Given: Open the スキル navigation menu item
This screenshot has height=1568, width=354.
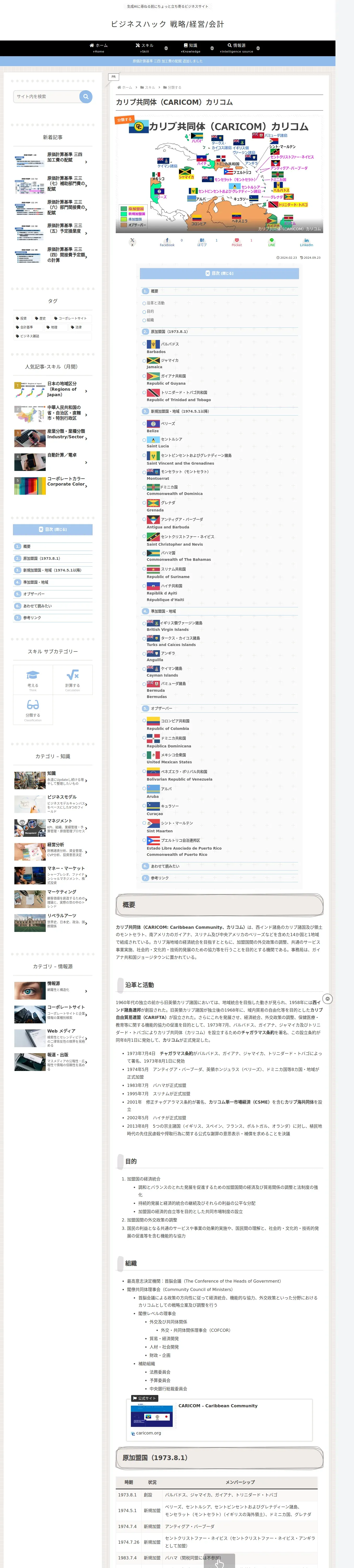Looking at the screenshot, I should click(x=144, y=48).
